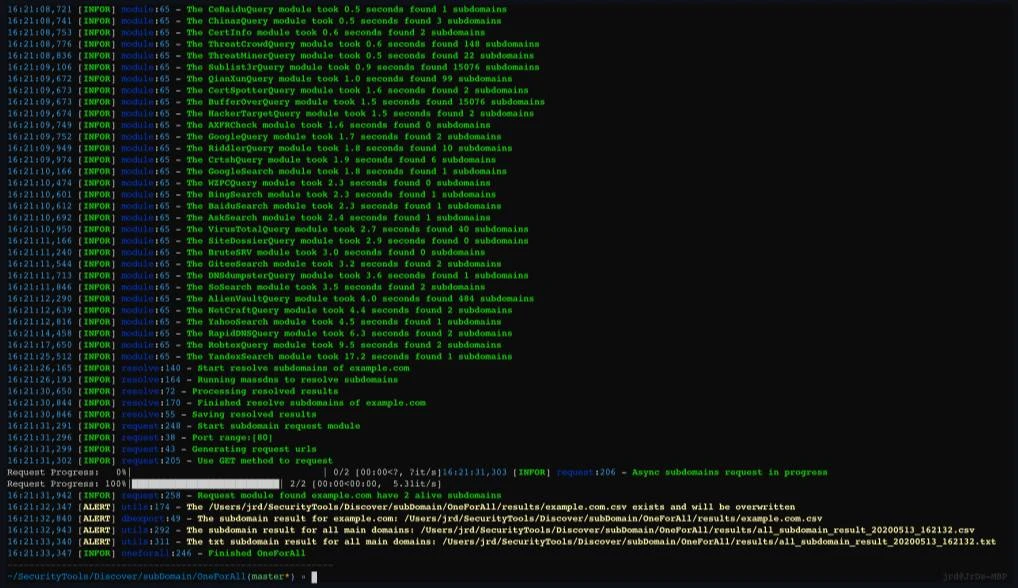Select the HackerTargetQuery module name
Screen dimensions: 1018x588
[254, 114]
